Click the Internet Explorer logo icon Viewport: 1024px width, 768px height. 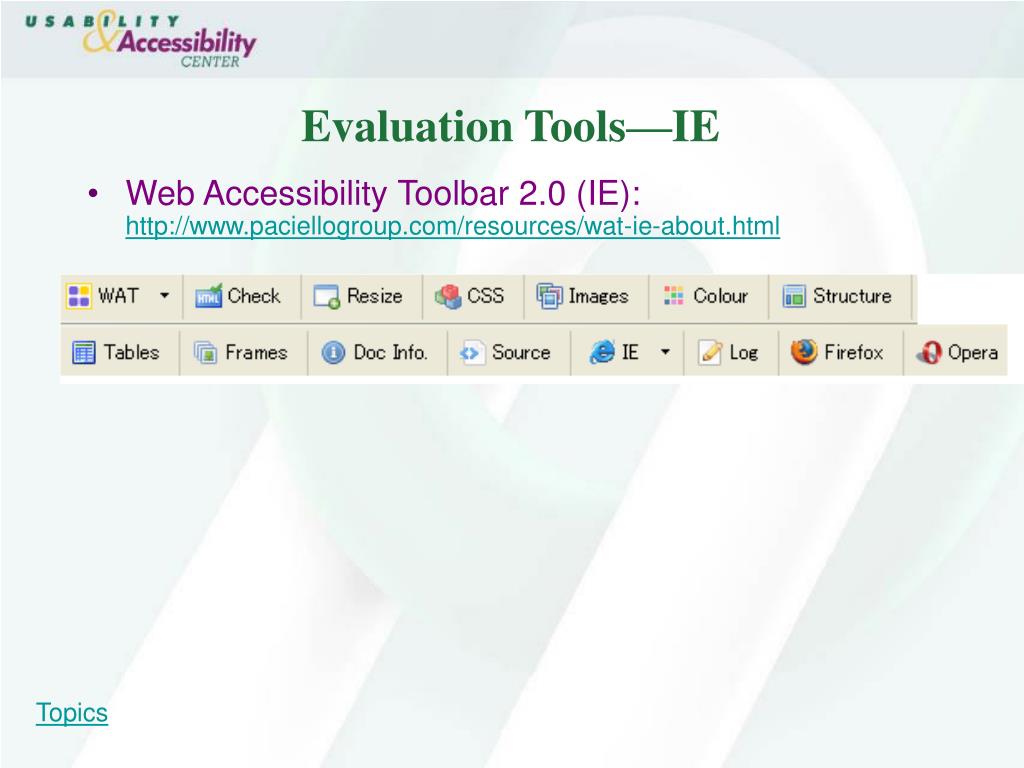pyautogui.click(x=601, y=352)
